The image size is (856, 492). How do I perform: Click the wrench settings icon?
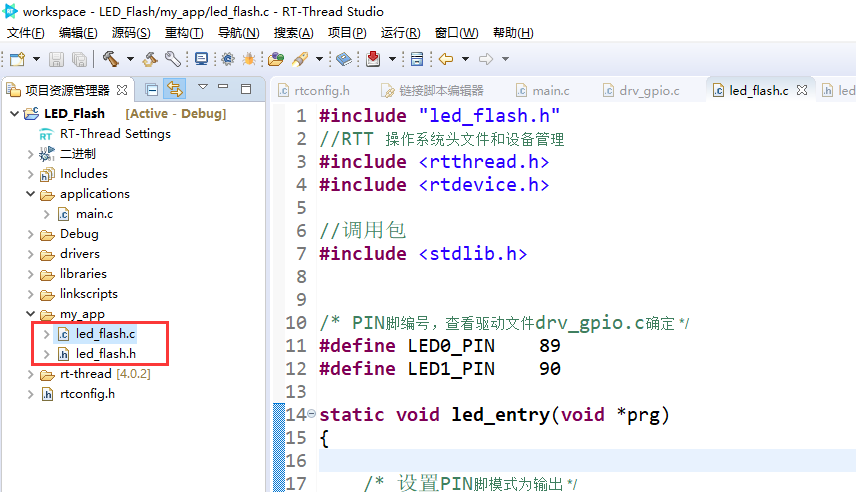[173, 59]
